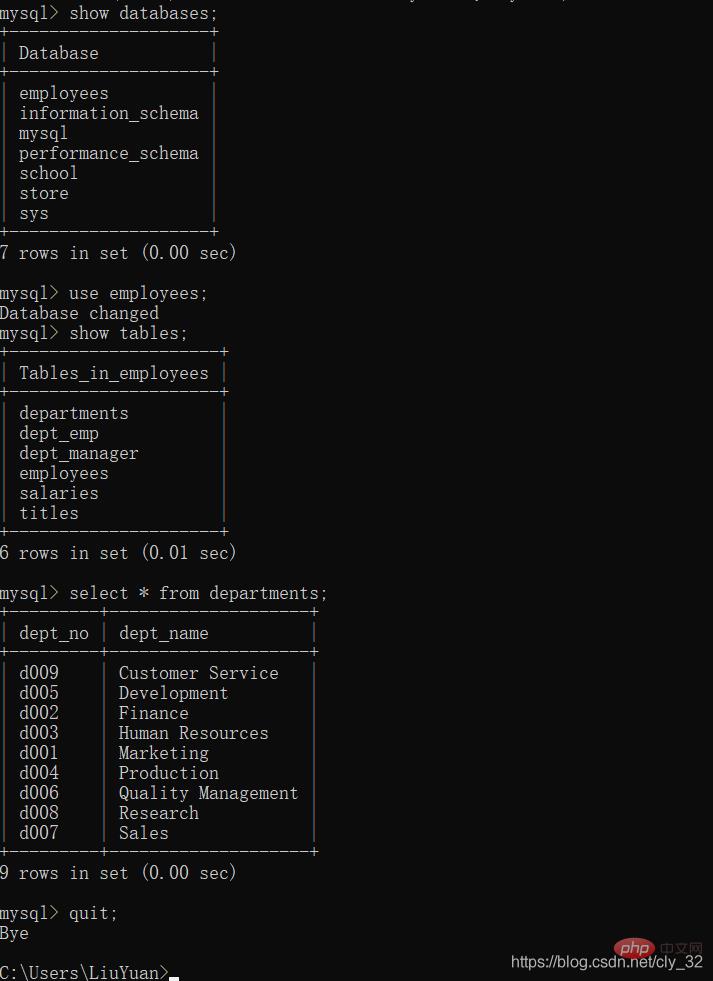Click the php logo watermark
The height and width of the screenshot is (981, 713).
pyautogui.click(x=632, y=947)
